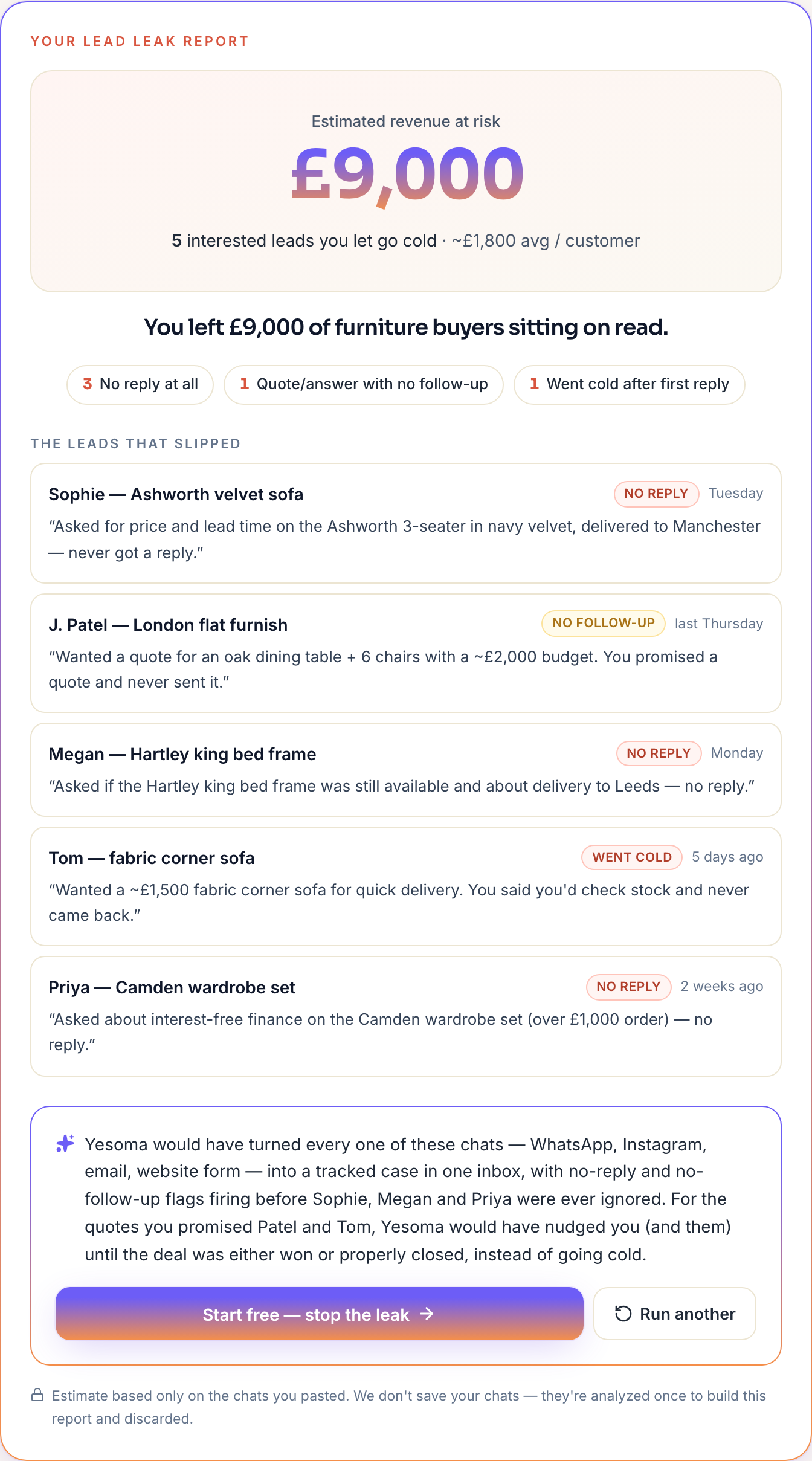Click the £9,000 revenue at risk figure

pyautogui.click(x=407, y=175)
